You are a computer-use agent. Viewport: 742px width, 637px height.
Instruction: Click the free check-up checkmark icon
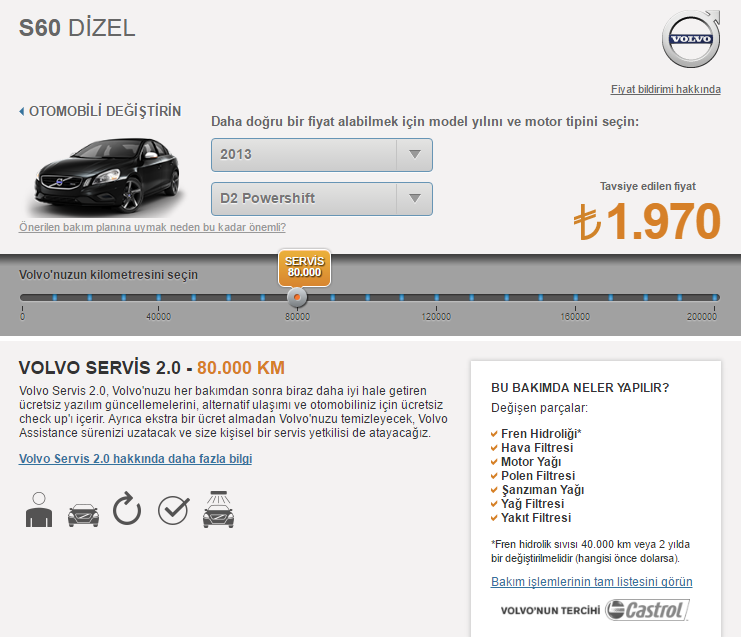174,510
